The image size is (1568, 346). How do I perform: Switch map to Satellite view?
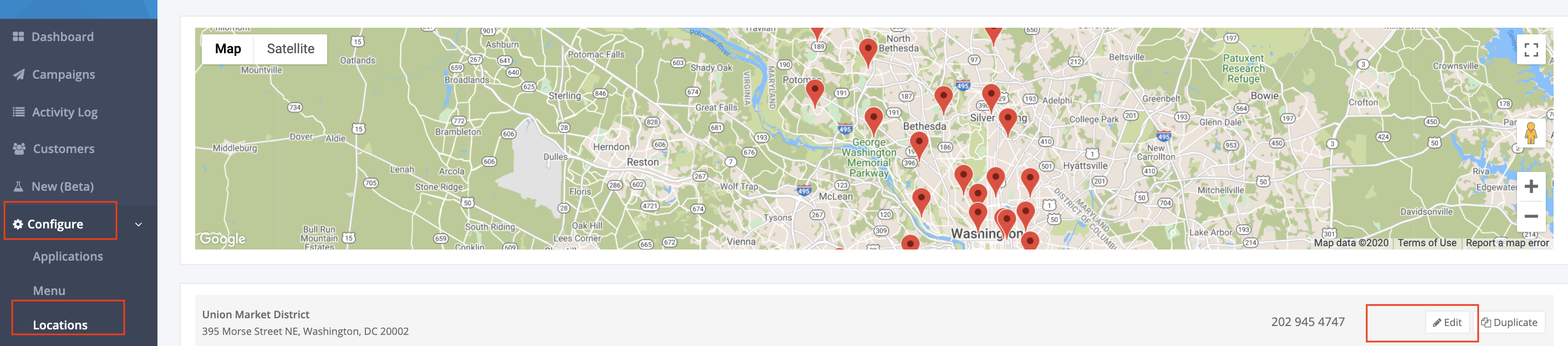(x=291, y=49)
